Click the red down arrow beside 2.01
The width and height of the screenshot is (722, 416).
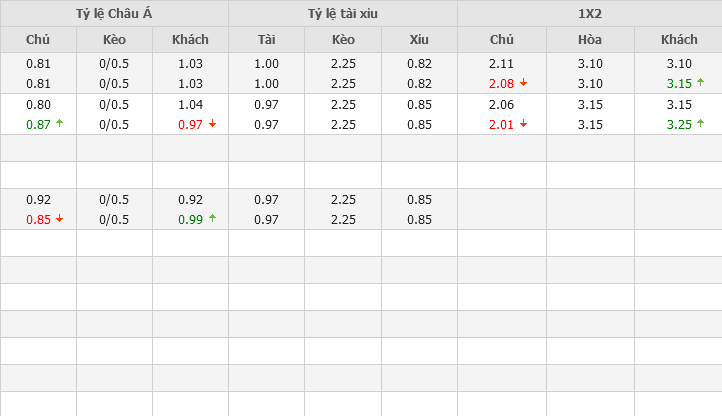click(x=524, y=124)
